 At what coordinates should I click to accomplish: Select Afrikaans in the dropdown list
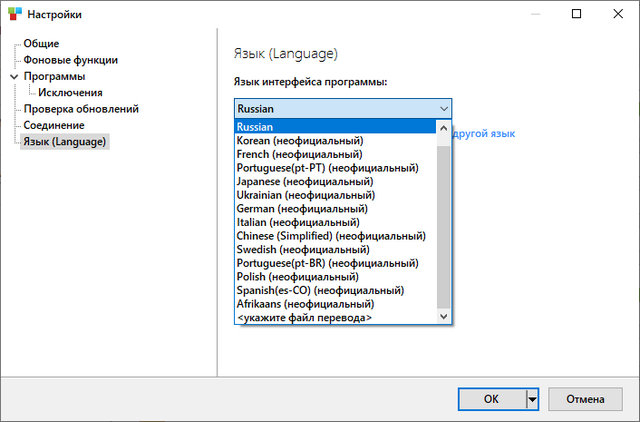[305, 303]
